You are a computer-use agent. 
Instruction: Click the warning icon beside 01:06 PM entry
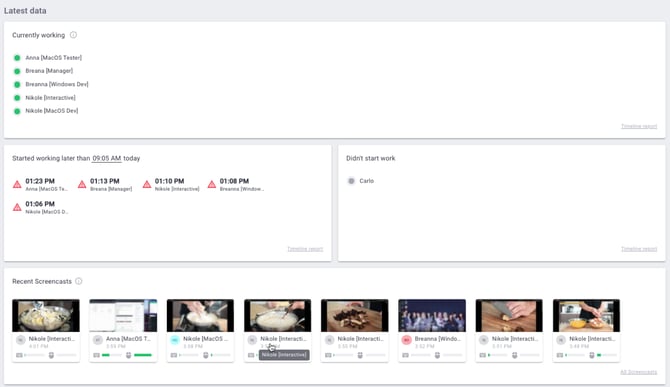pyautogui.click(x=17, y=207)
